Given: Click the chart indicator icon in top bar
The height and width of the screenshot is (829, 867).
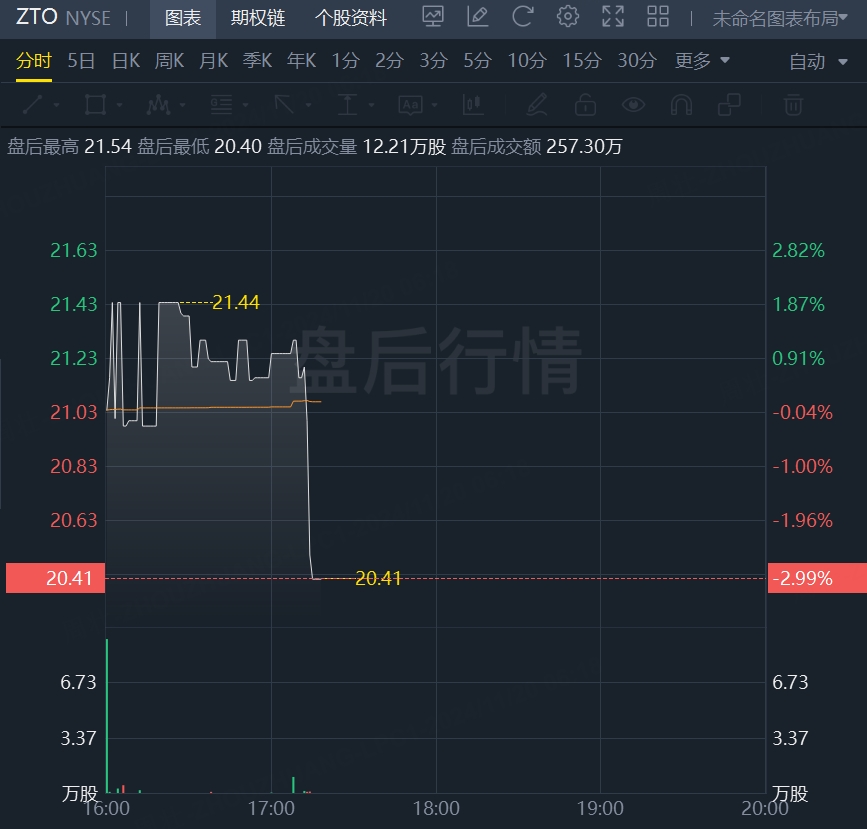Looking at the screenshot, I should click(433, 17).
